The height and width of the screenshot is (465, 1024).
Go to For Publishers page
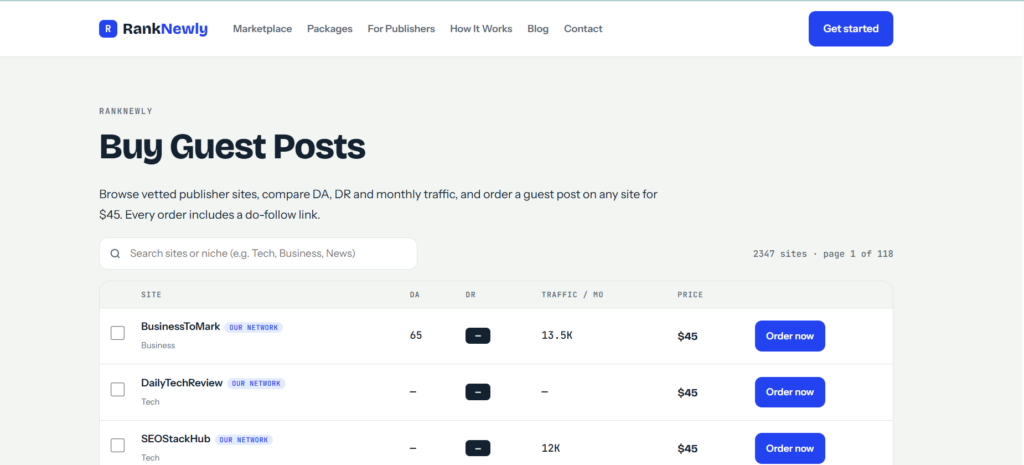[x=401, y=29]
